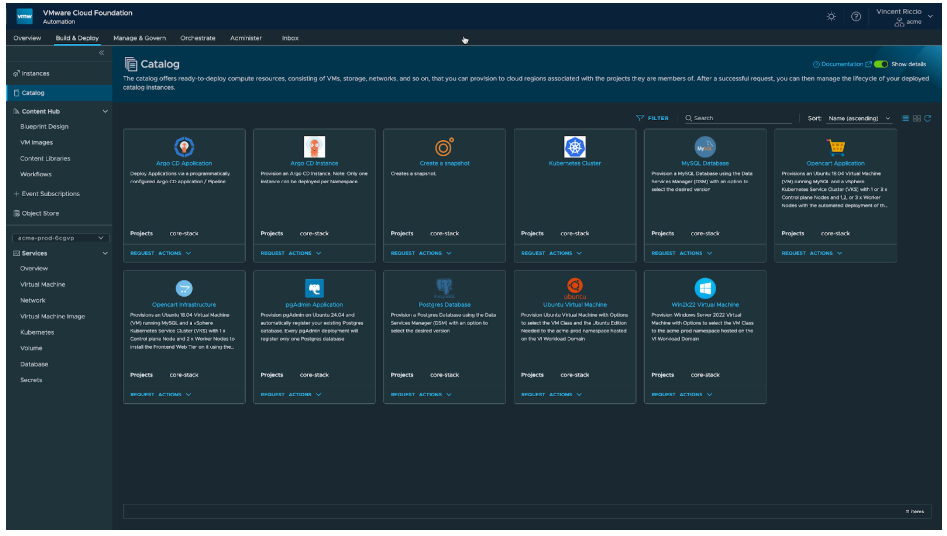
Task: Open the Manage & Govern tab
Action: 140,38
